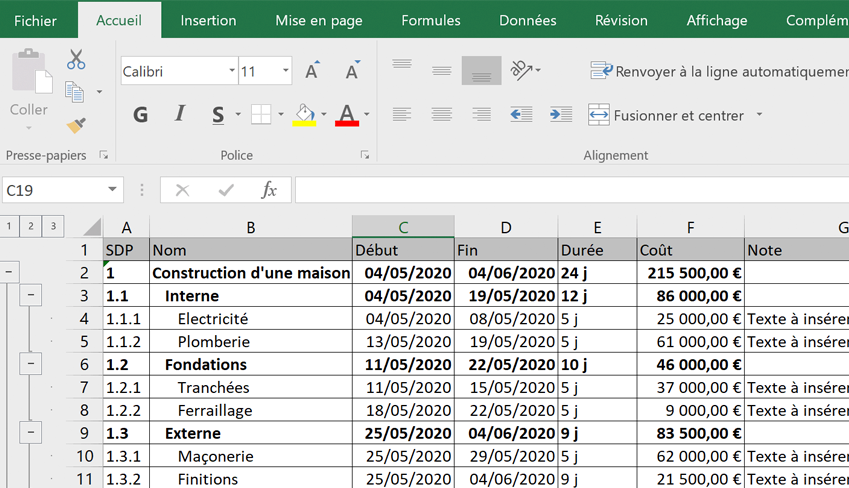The height and width of the screenshot is (488, 849).
Task: Collapse outline group at row 6 Fondations
Action: 31,363
